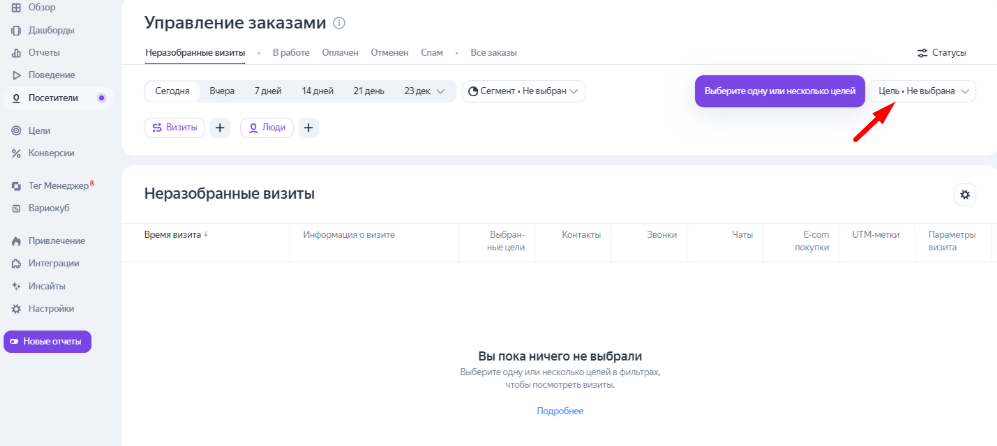Expand the 23 дек date dropdown
This screenshot has height=446, width=997.
point(424,91)
